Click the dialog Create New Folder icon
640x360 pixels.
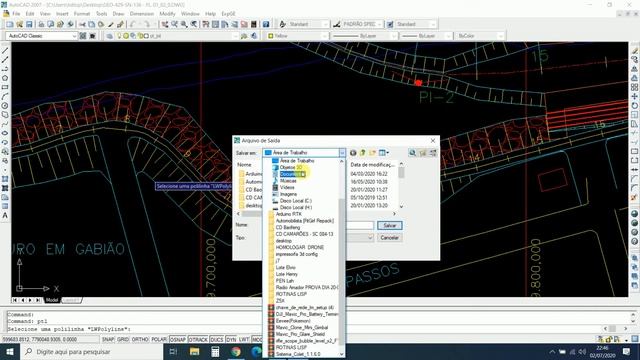[372, 153]
